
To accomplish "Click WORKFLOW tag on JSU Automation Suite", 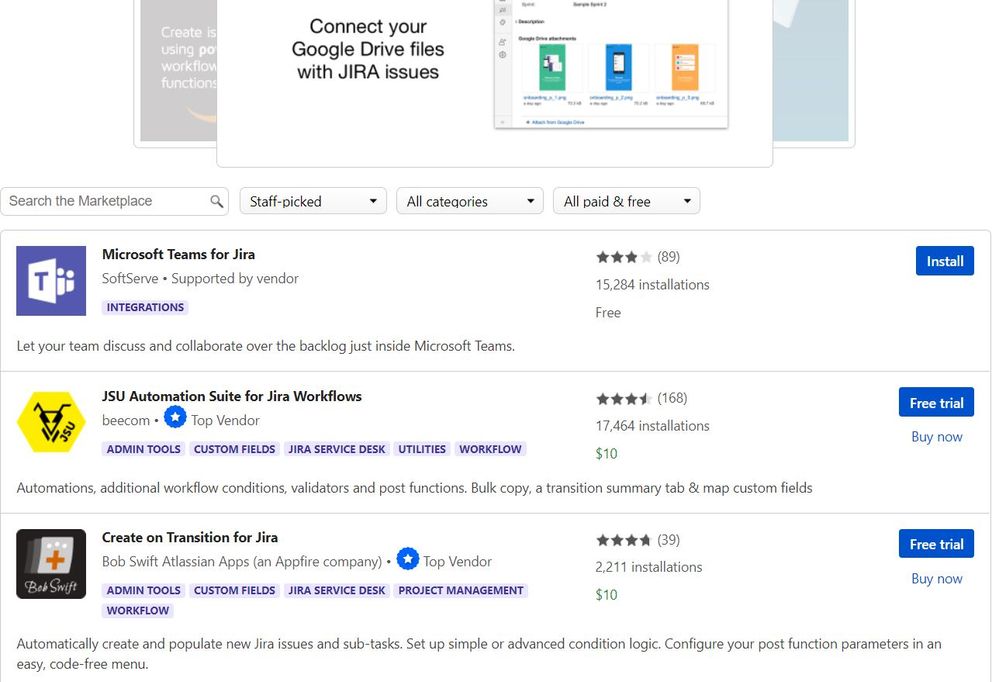I will (x=490, y=449).
